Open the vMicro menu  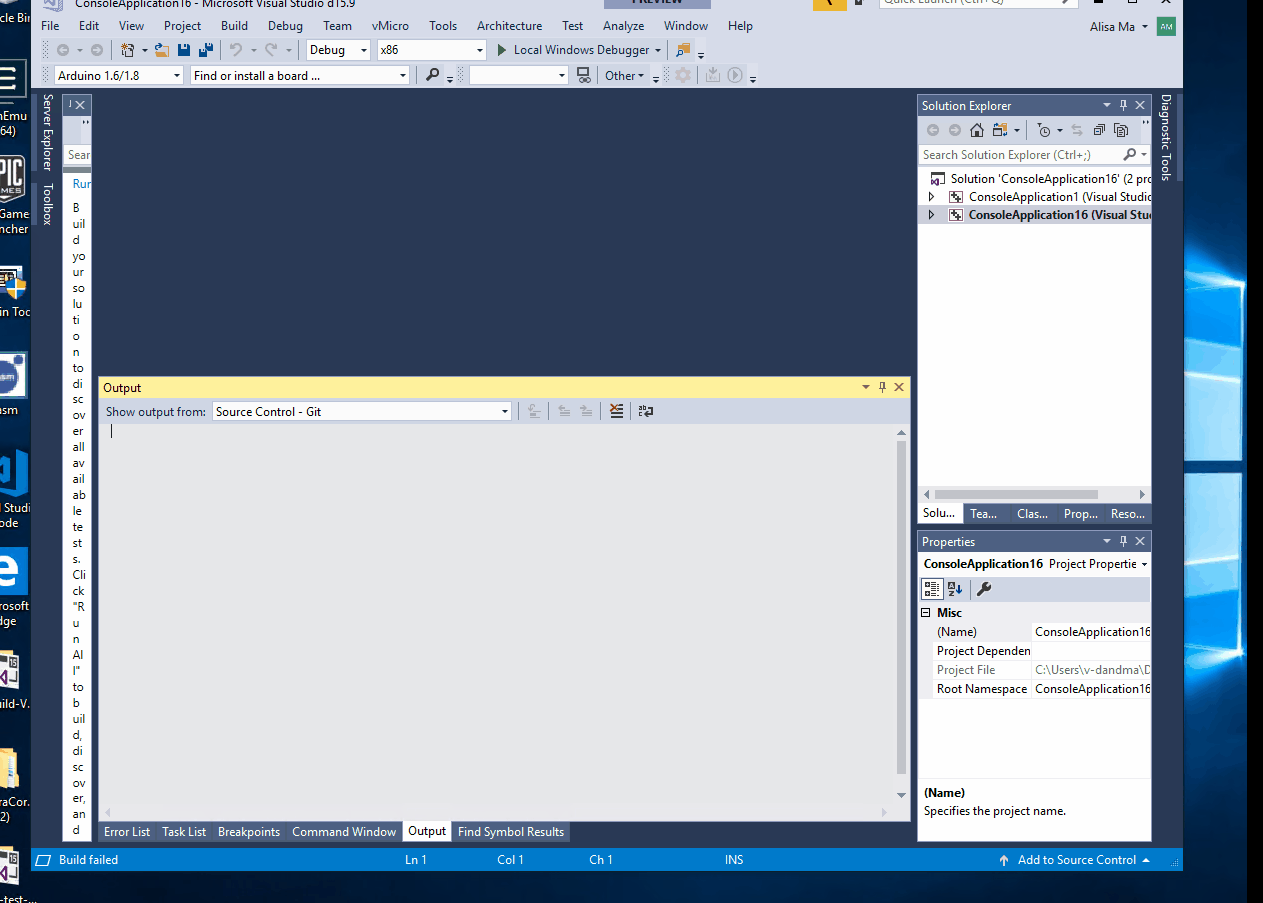[390, 26]
